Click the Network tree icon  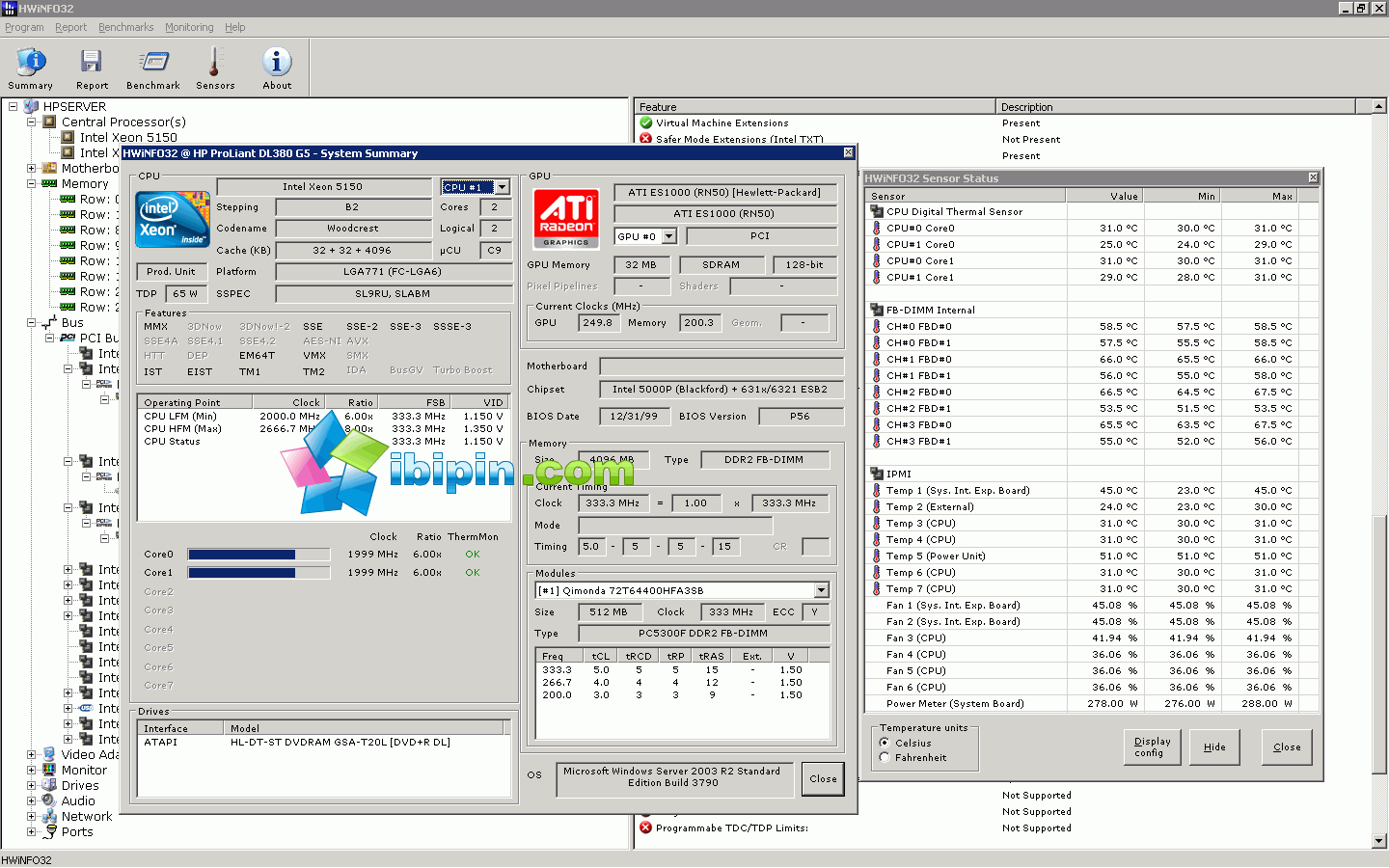click(50, 816)
